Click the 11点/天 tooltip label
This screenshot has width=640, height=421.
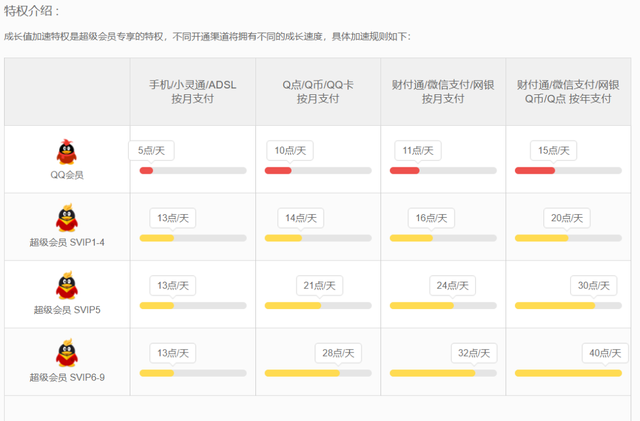418,151
